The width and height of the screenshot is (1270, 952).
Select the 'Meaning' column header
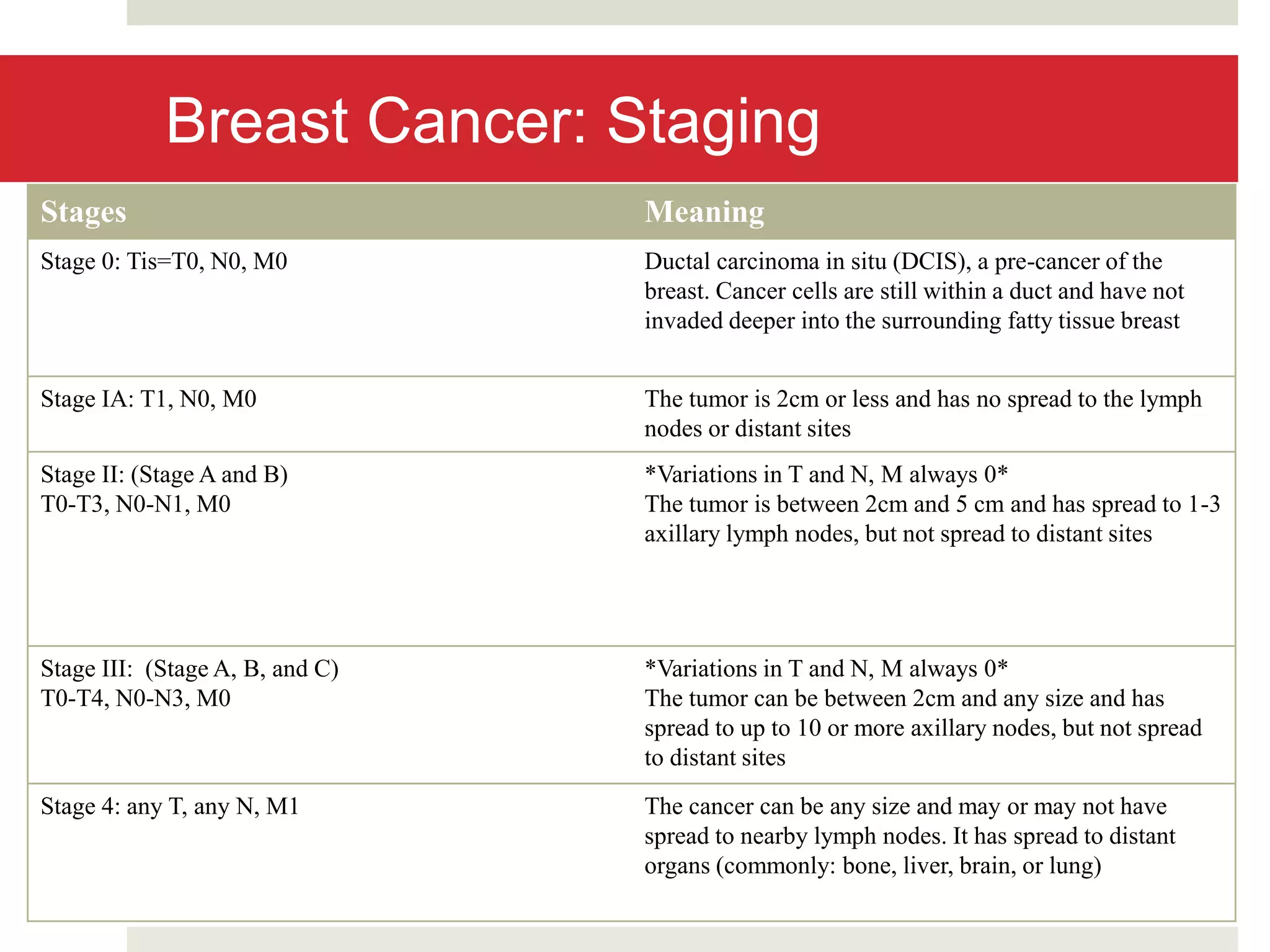click(x=704, y=213)
